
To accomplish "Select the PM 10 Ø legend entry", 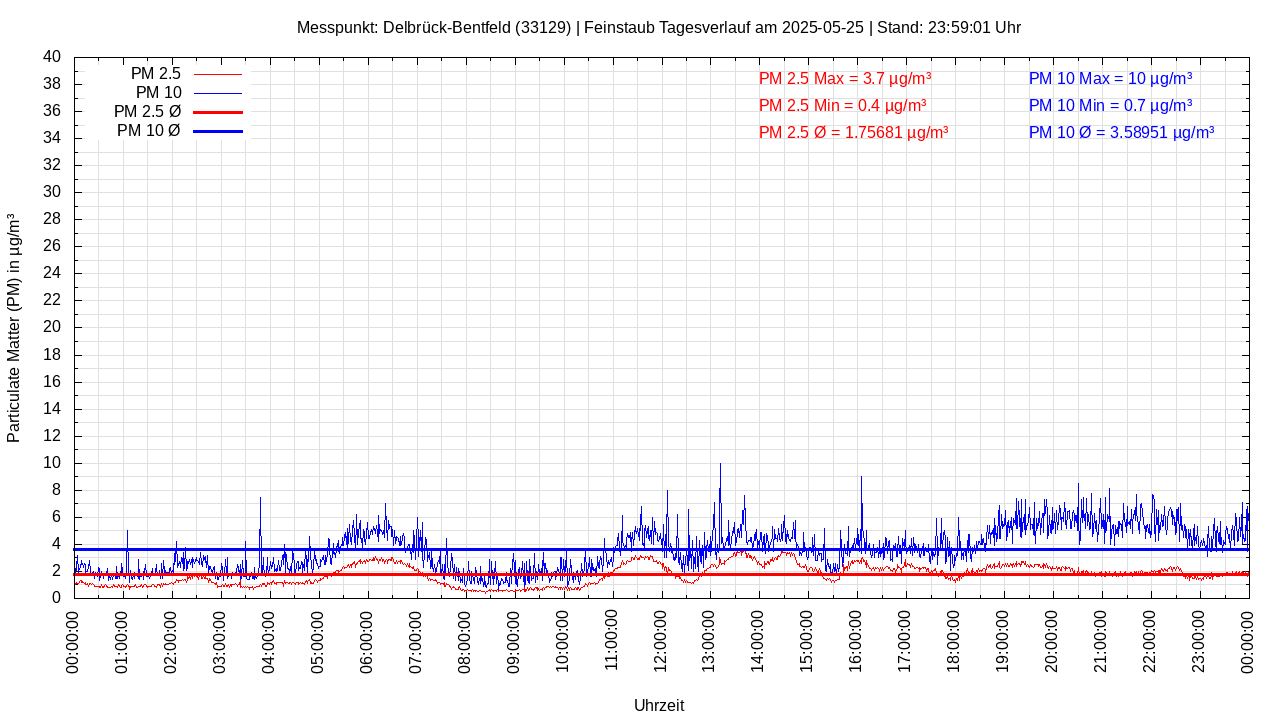I will [x=148, y=131].
